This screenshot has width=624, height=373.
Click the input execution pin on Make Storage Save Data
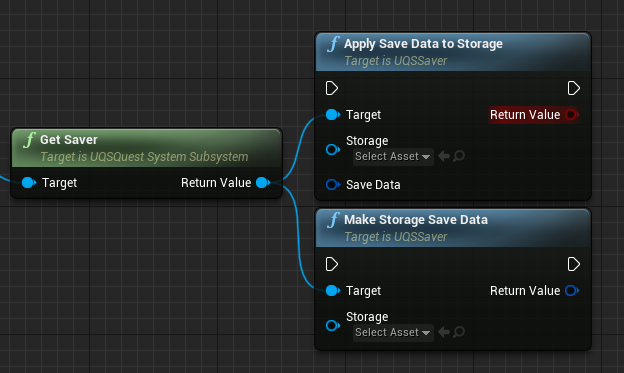click(332, 264)
